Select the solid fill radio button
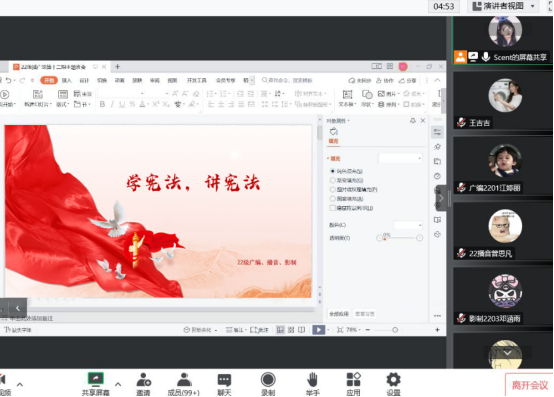 click(332, 171)
